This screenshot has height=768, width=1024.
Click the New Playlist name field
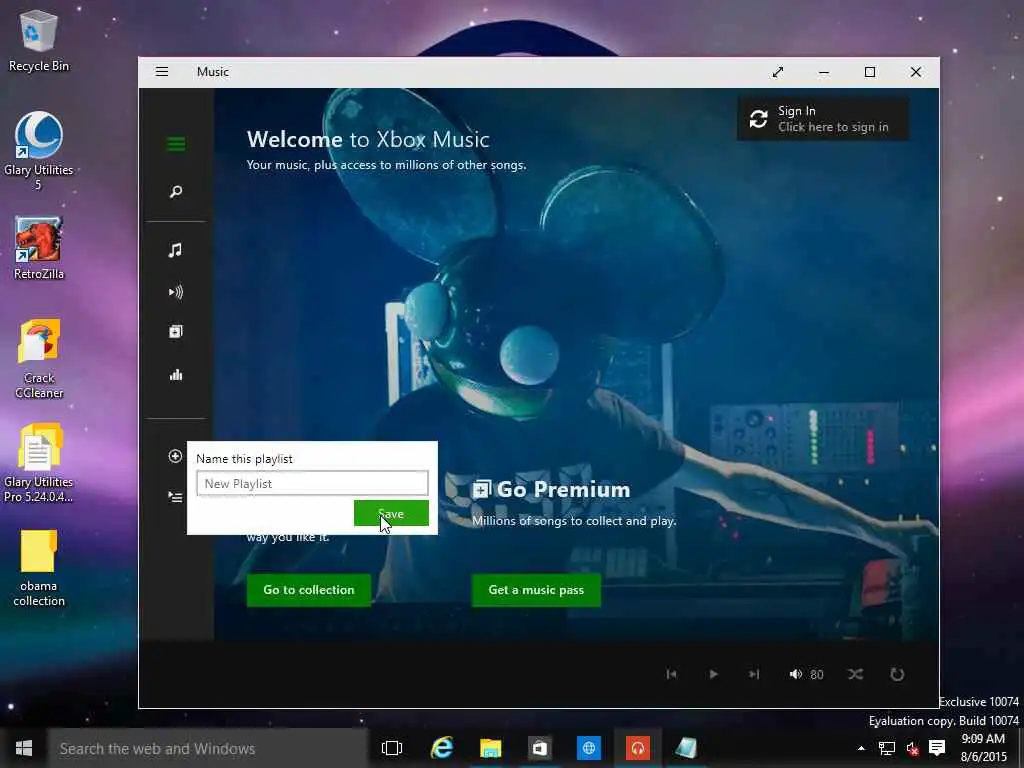coord(312,483)
